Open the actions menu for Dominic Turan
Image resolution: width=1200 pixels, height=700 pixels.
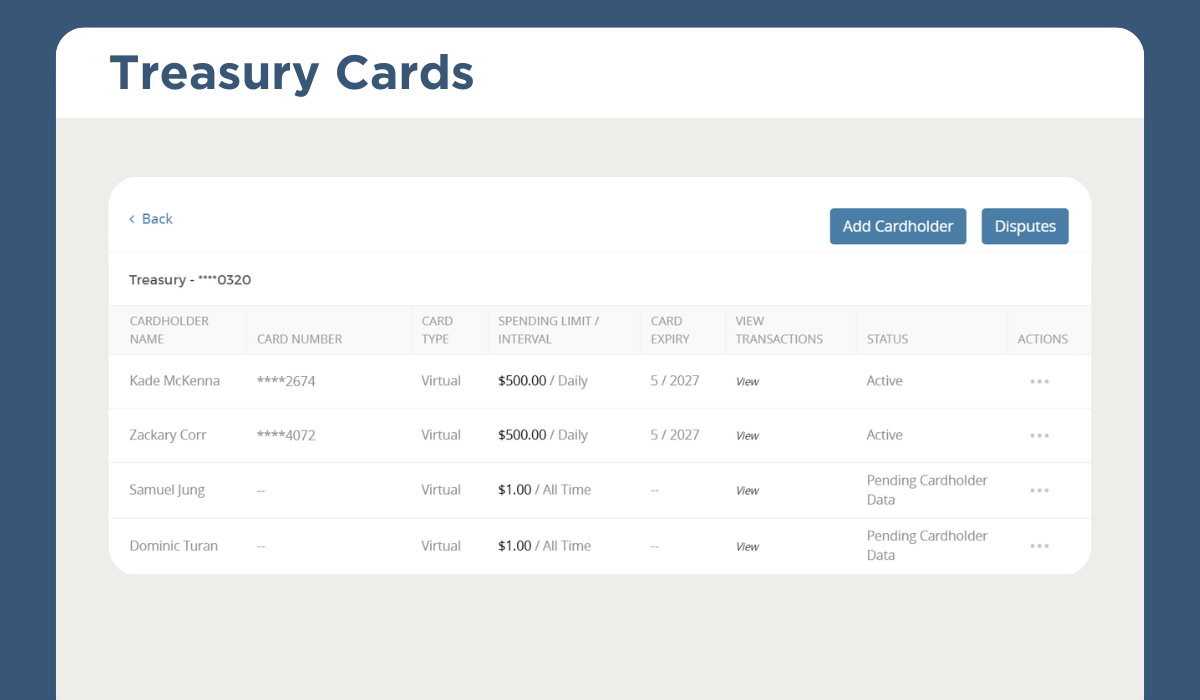point(1039,546)
